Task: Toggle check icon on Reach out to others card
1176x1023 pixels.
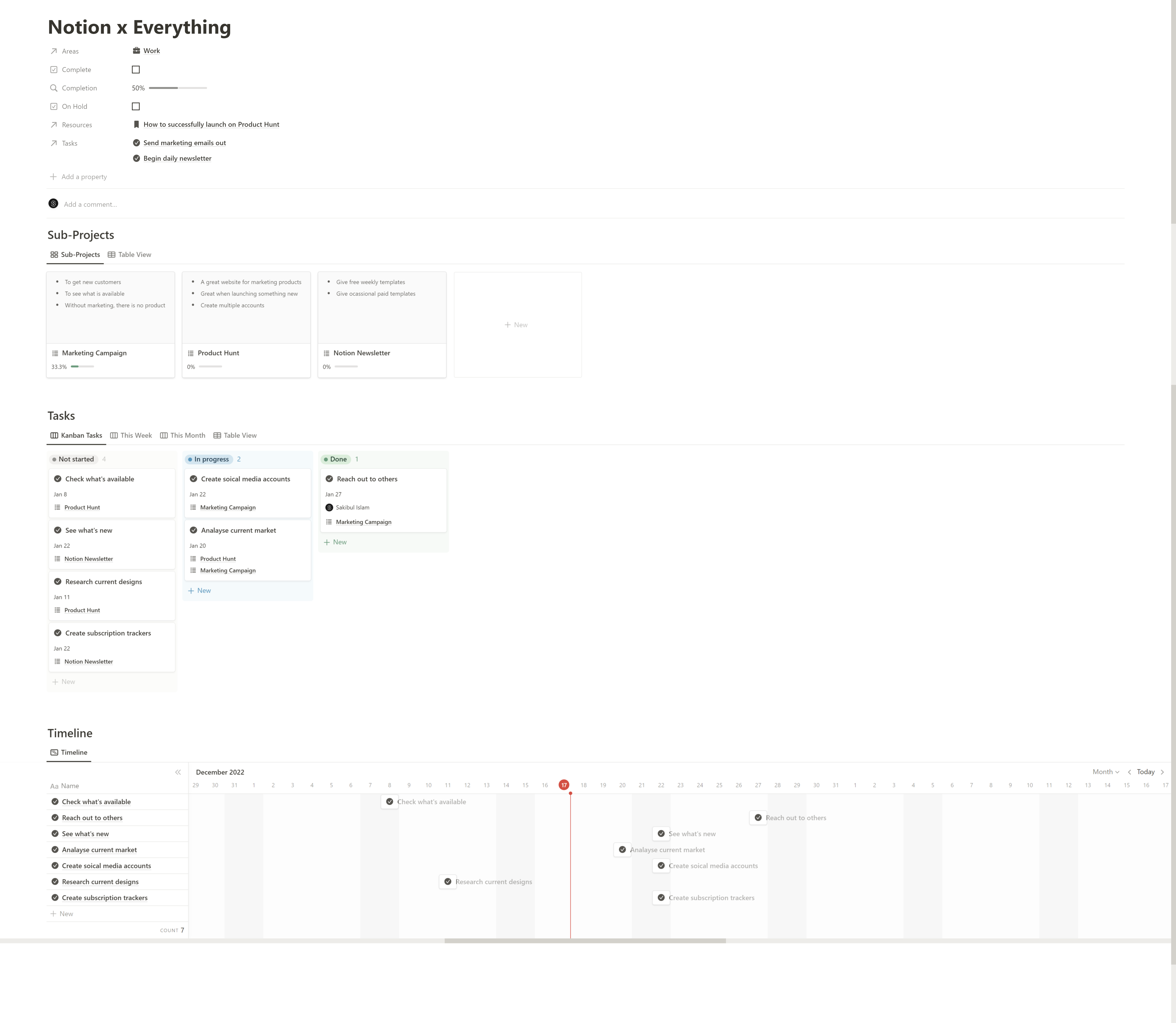Action: click(330, 479)
